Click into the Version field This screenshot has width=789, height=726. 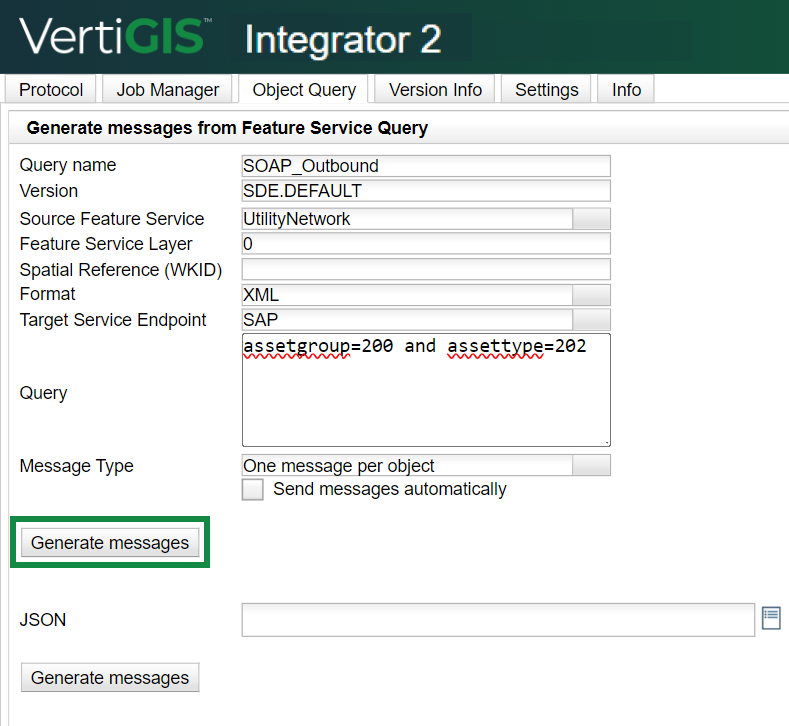pos(426,191)
